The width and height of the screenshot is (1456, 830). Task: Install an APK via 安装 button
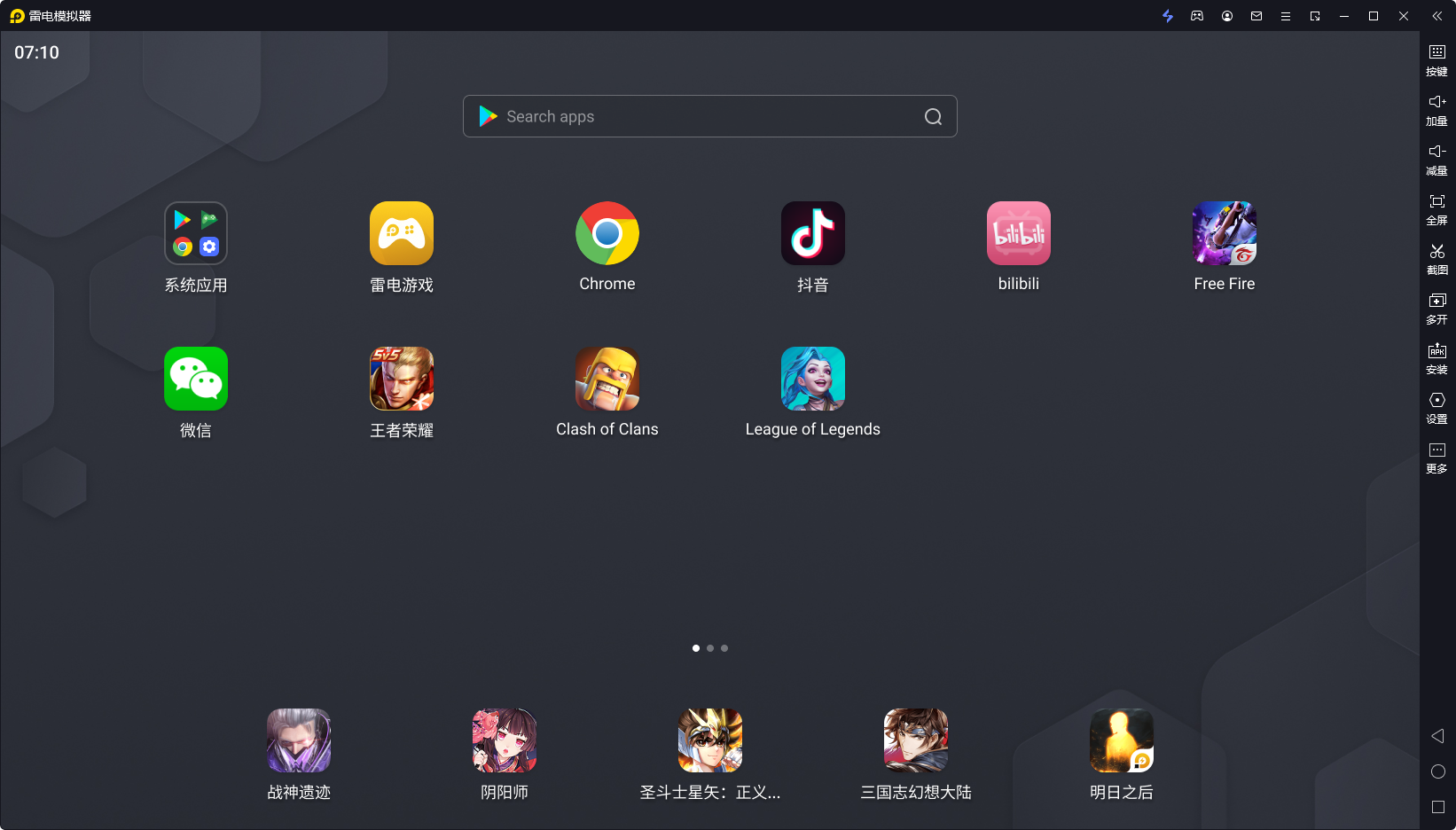pyautogui.click(x=1437, y=358)
